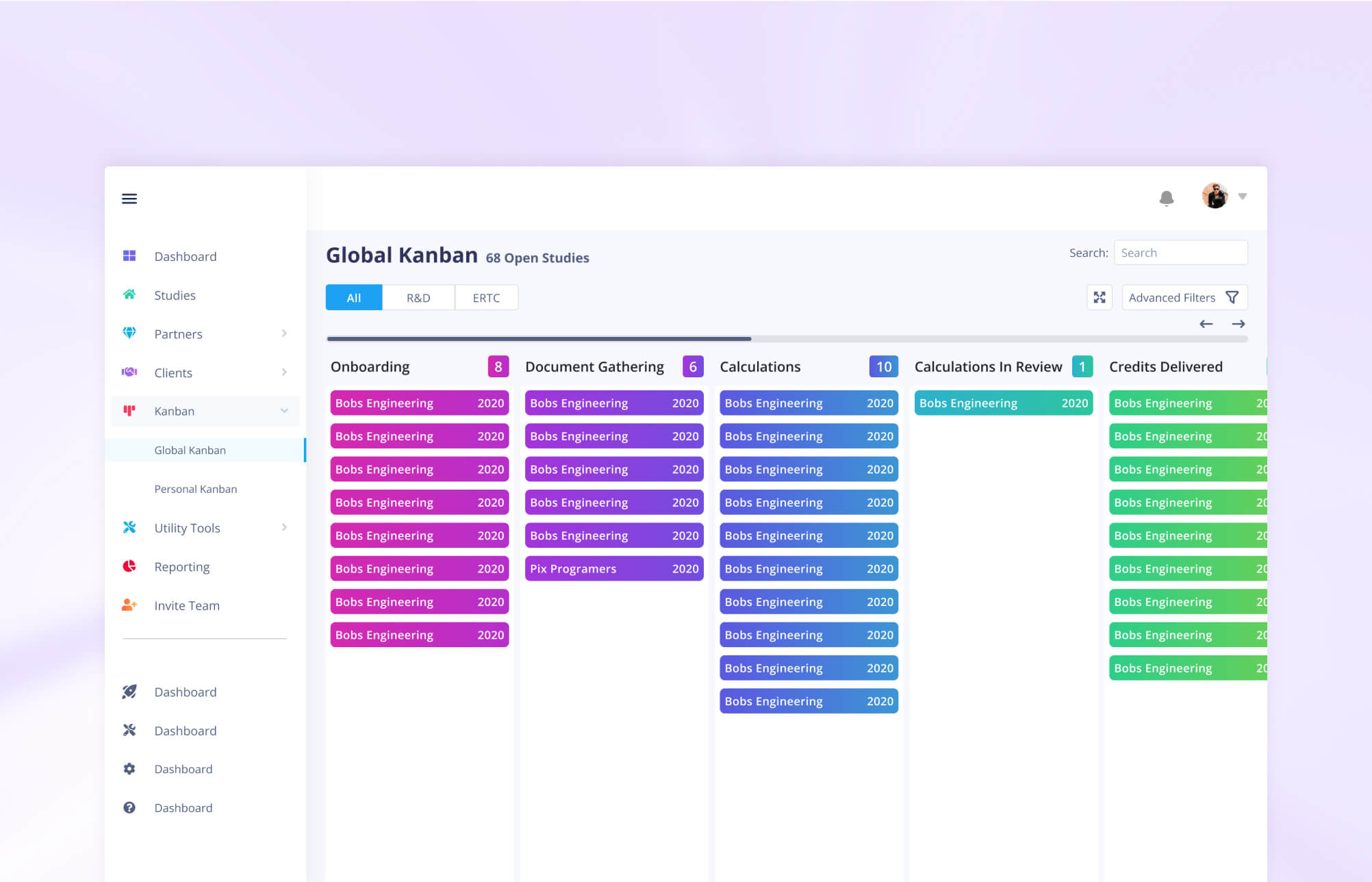
Task: Select the All filter tab
Action: click(354, 297)
